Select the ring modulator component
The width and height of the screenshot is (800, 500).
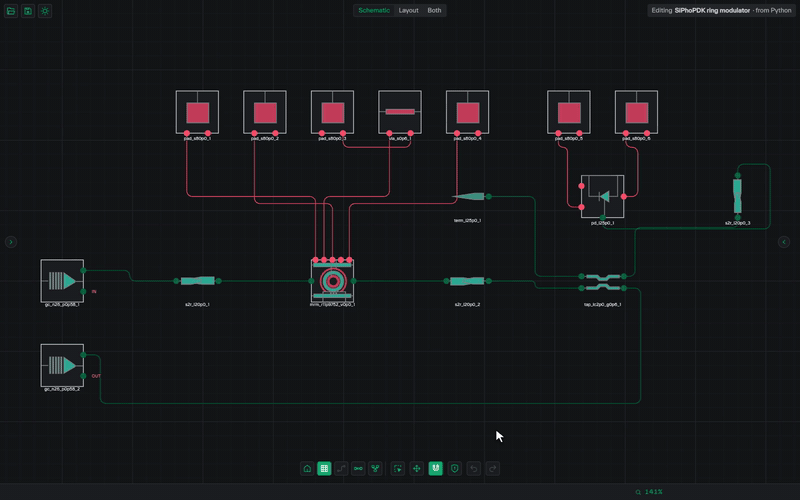point(333,281)
